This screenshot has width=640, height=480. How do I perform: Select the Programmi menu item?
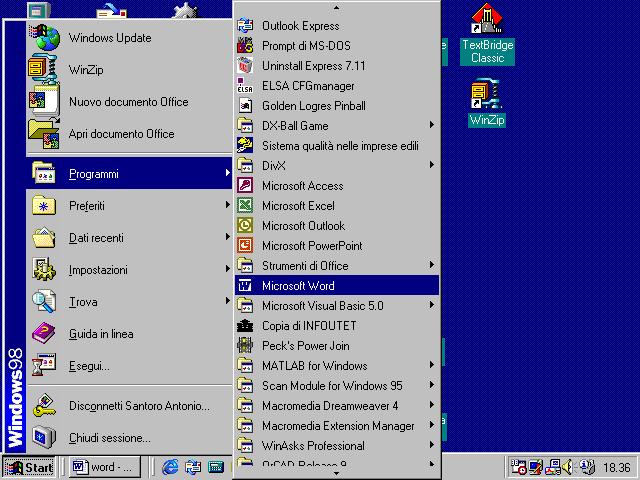(x=129, y=173)
